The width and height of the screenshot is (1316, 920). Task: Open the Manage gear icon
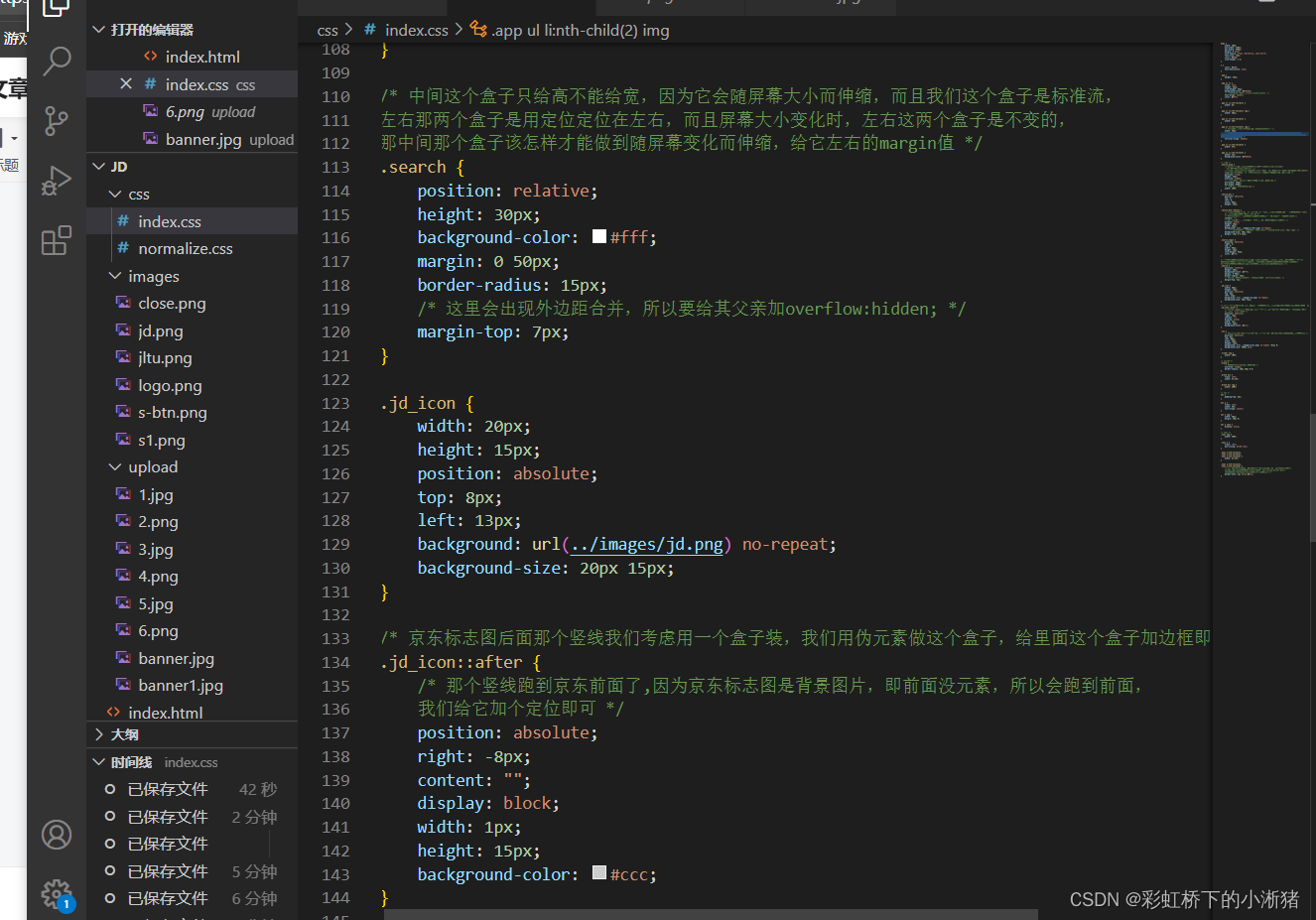click(57, 894)
